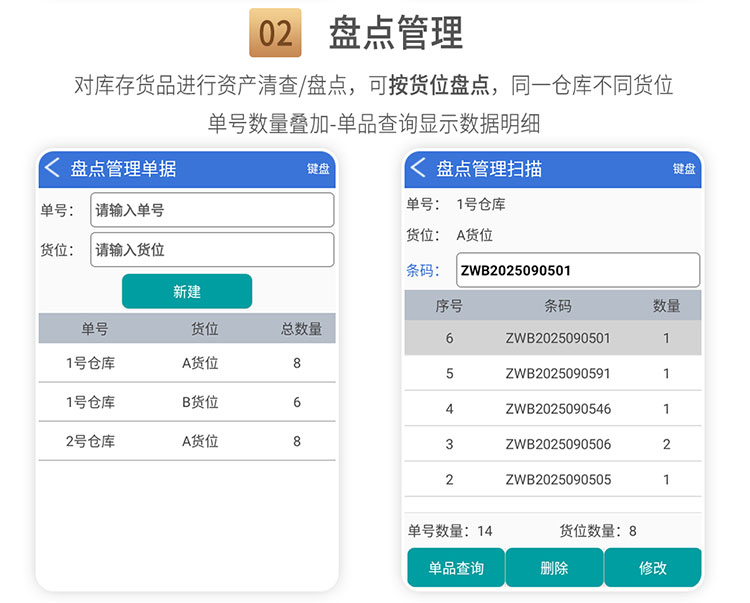Open 键盘 on the 盘点管理单据 screen
Image resolution: width=750 pixels, height=603 pixels.
[318, 169]
